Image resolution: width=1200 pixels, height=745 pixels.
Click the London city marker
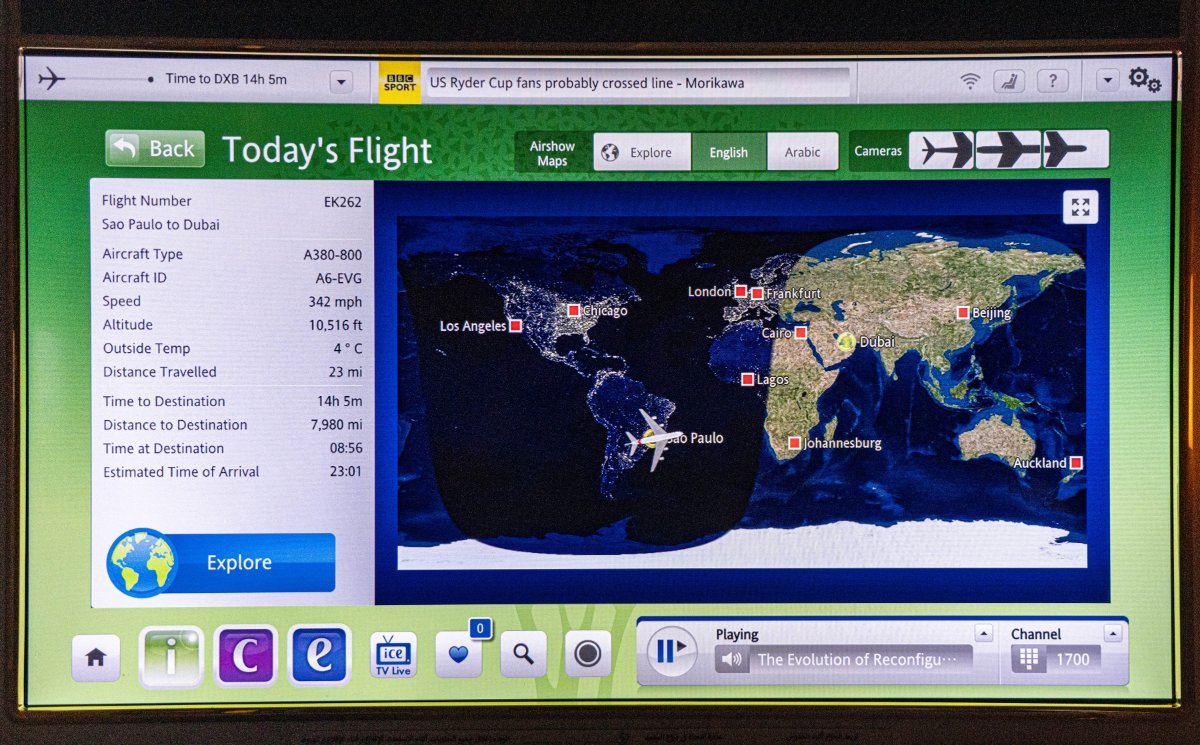[x=740, y=291]
